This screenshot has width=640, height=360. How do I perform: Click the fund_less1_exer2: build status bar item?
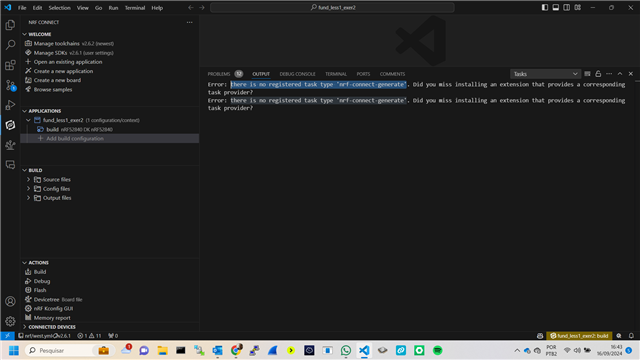(579, 336)
